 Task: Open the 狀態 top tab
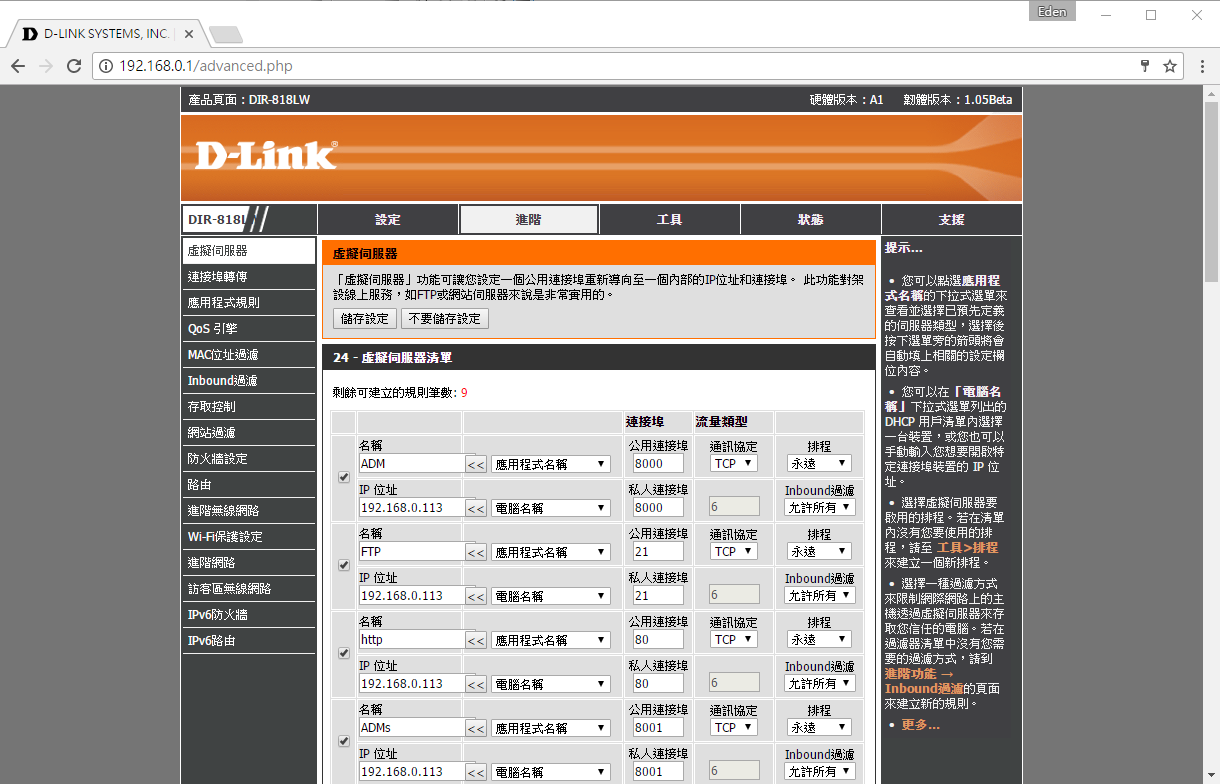[811, 219]
